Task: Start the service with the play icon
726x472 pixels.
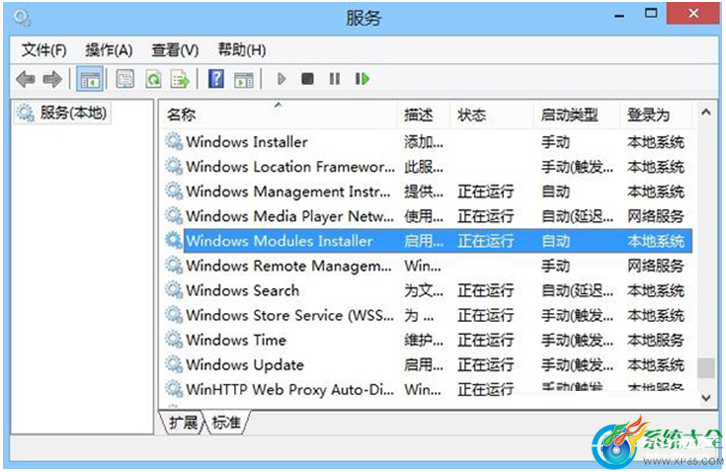Action: 281,79
